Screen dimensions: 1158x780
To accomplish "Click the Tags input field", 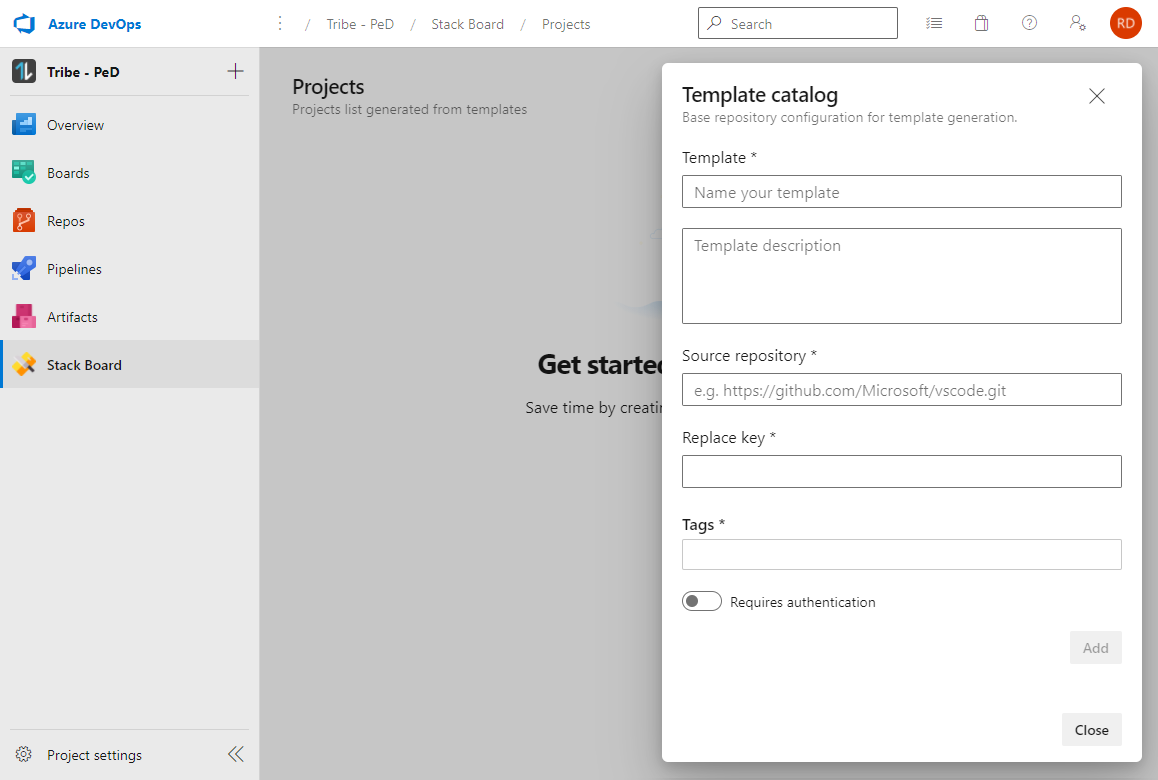I will (902, 555).
